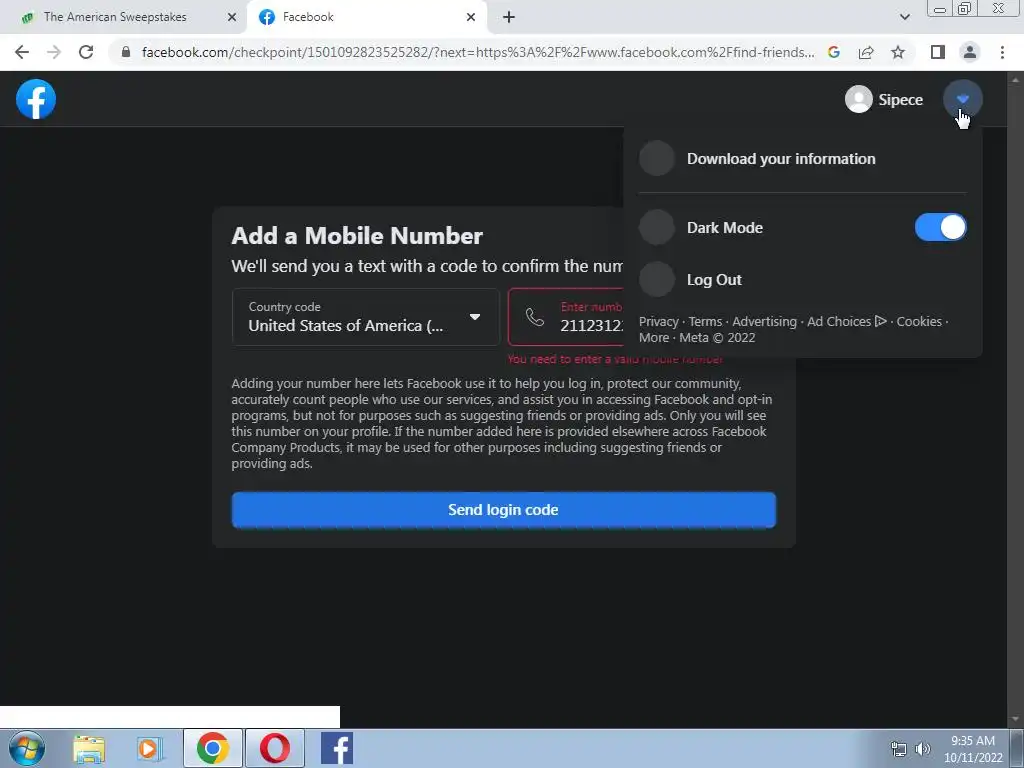The image size is (1024, 768).
Task: Collapse the account dropdown arrow menu
Action: tap(963, 99)
